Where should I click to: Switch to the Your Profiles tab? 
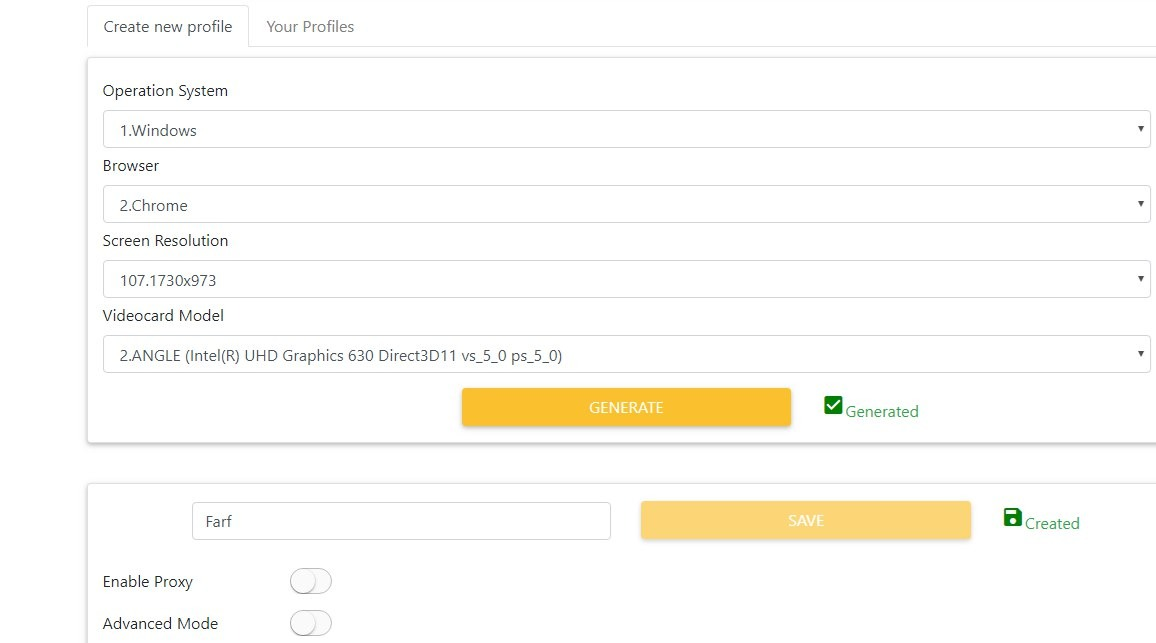point(310,27)
